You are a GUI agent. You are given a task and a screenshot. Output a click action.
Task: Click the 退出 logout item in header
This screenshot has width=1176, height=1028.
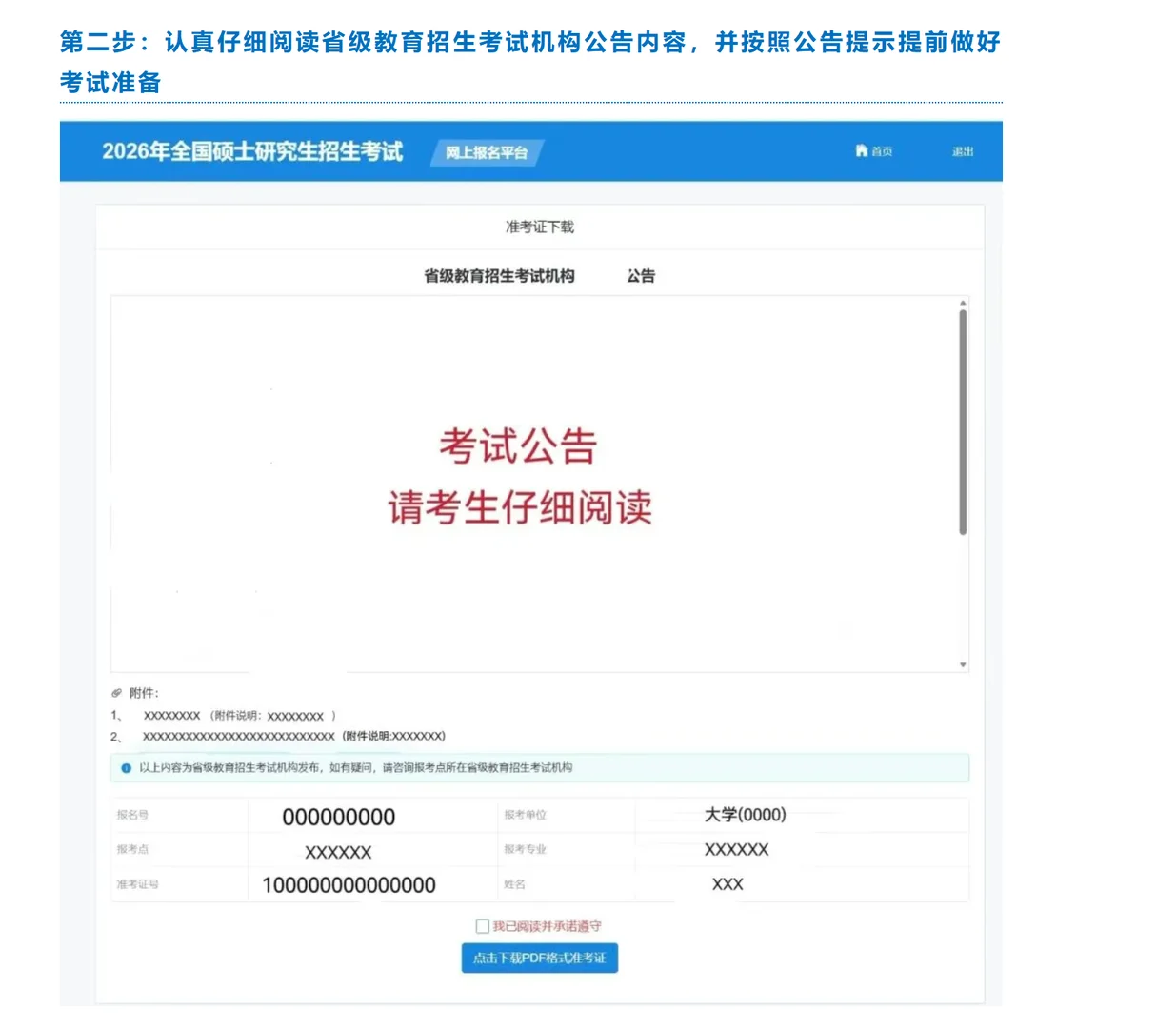click(962, 151)
